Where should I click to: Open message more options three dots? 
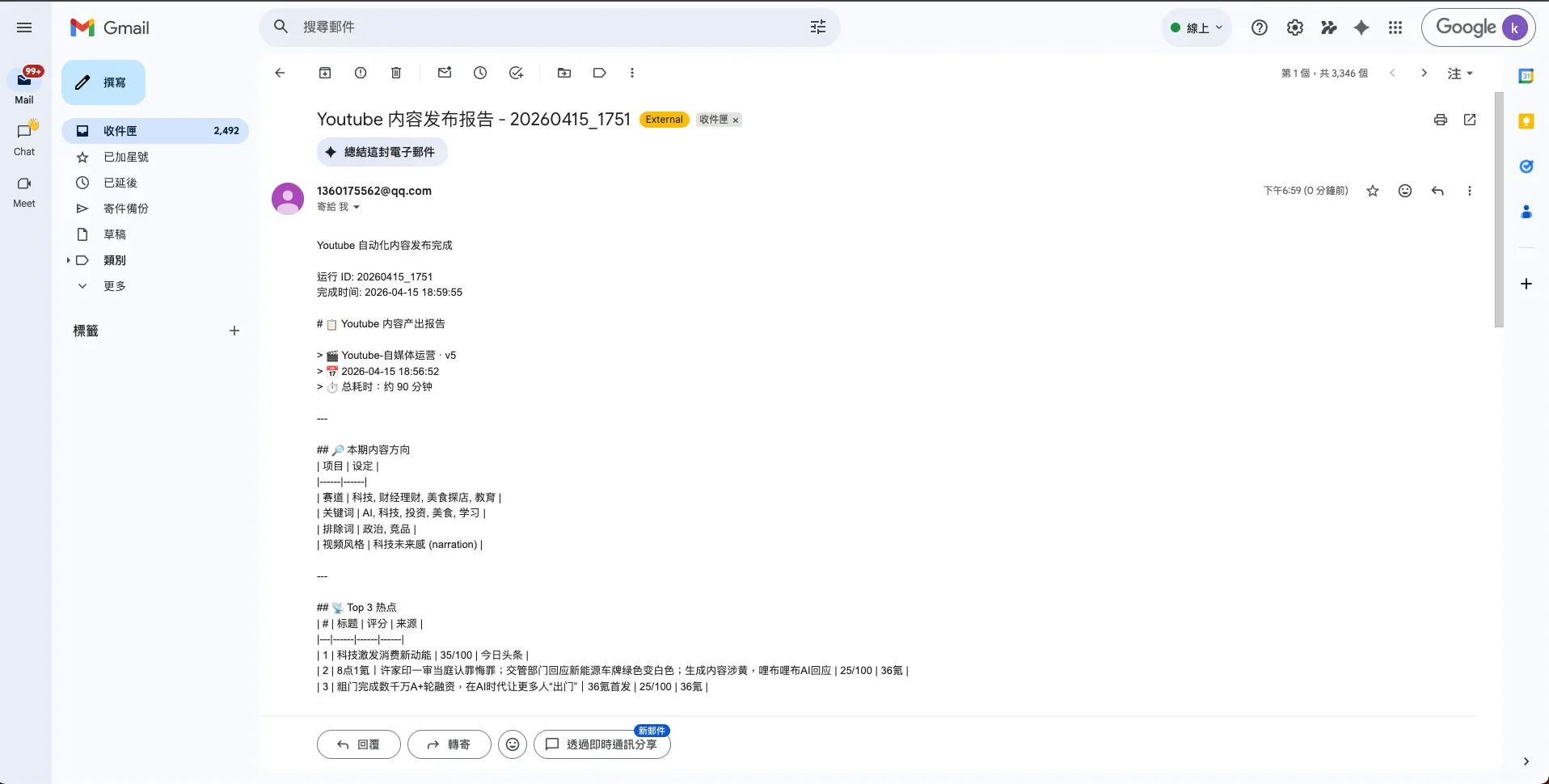1470,191
